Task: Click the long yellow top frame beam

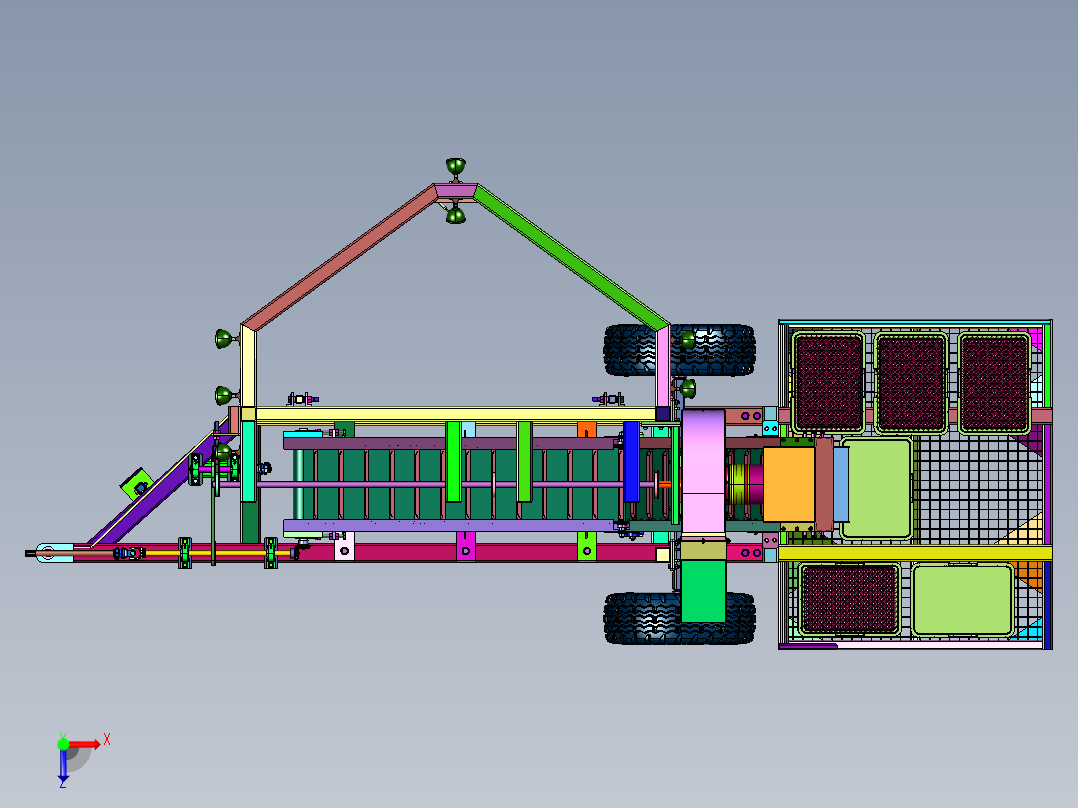Action: point(455,413)
